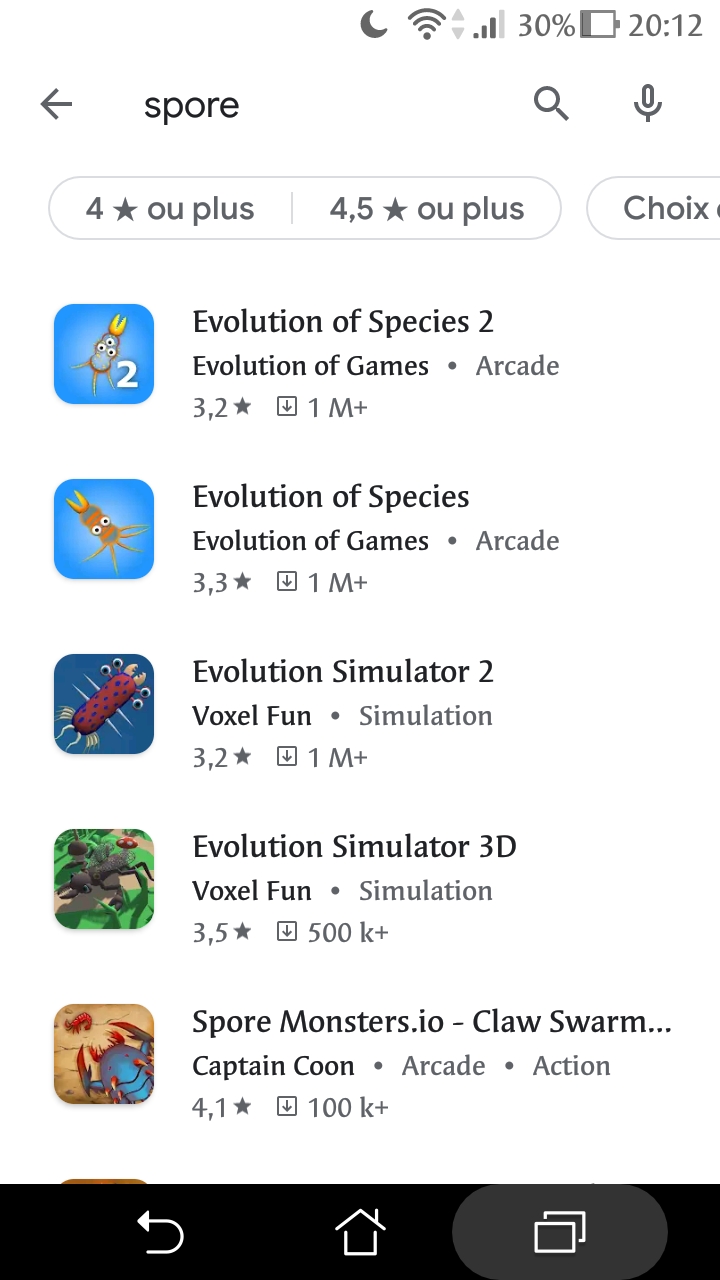Open "Evolution Simulator 3D" title
The height and width of the screenshot is (1280, 720).
354,847
